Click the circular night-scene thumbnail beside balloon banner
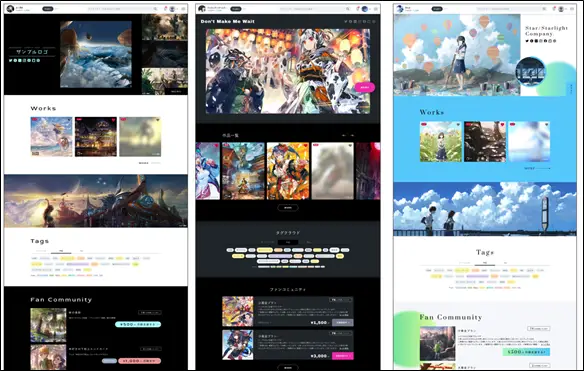 click(530, 72)
